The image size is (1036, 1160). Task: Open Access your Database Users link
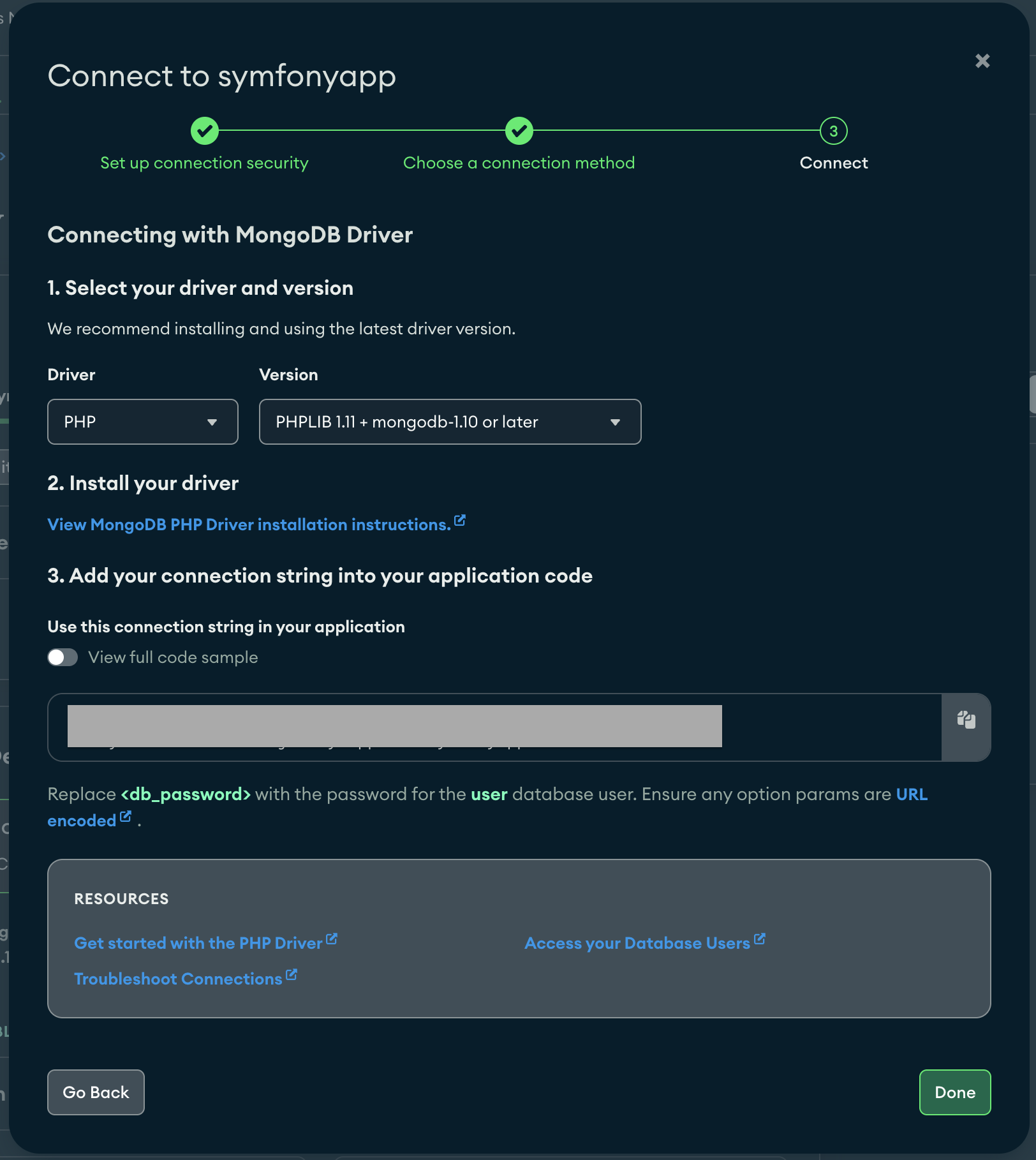point(644,942)
